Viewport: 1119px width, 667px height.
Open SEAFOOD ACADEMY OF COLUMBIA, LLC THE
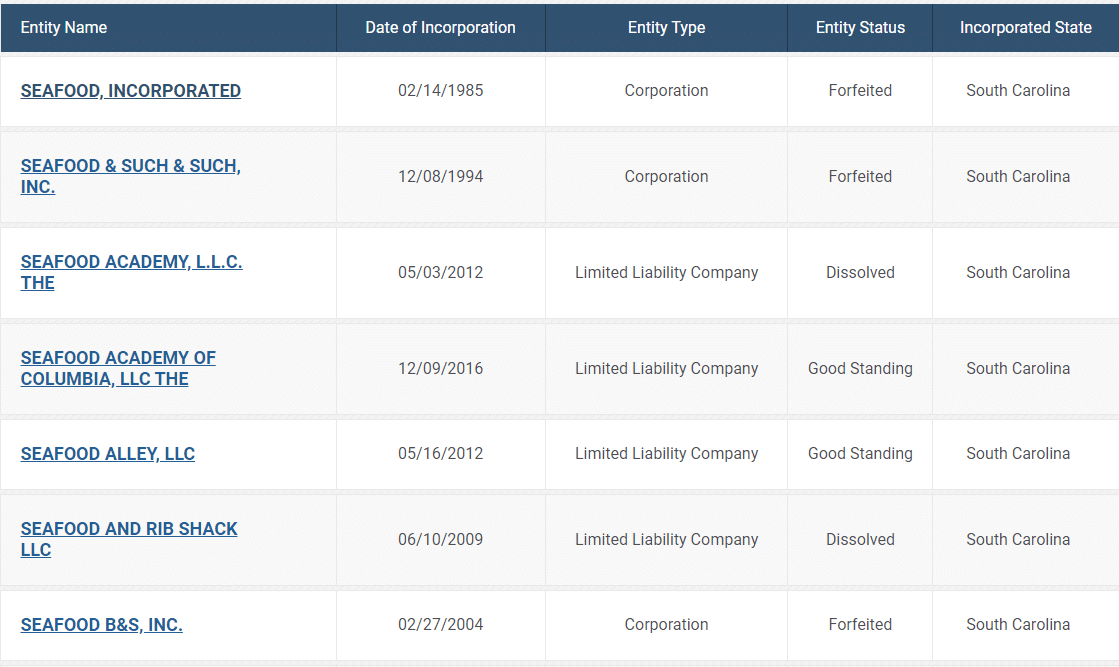[x=118, y=358]
